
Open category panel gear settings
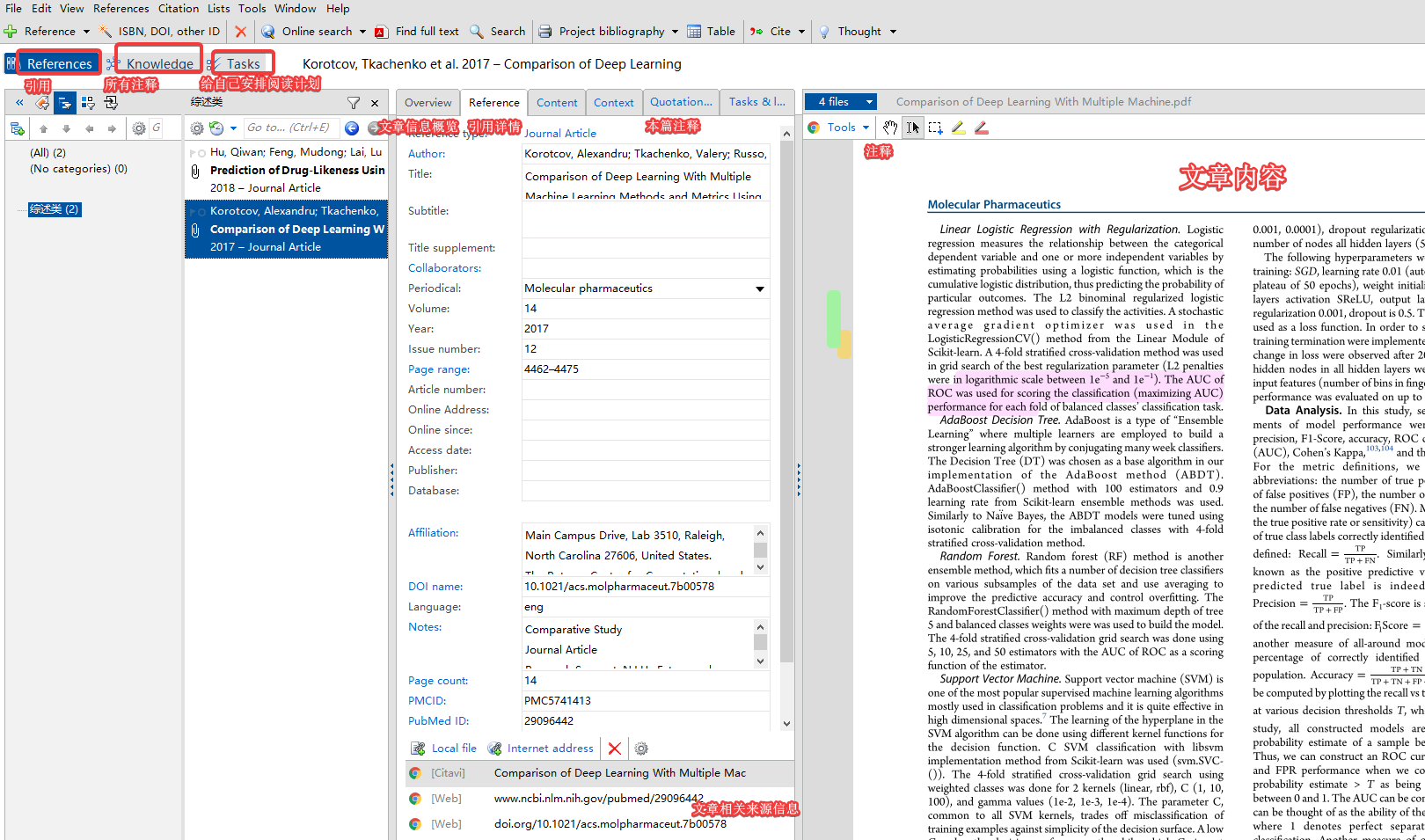(x=139, y=128)
